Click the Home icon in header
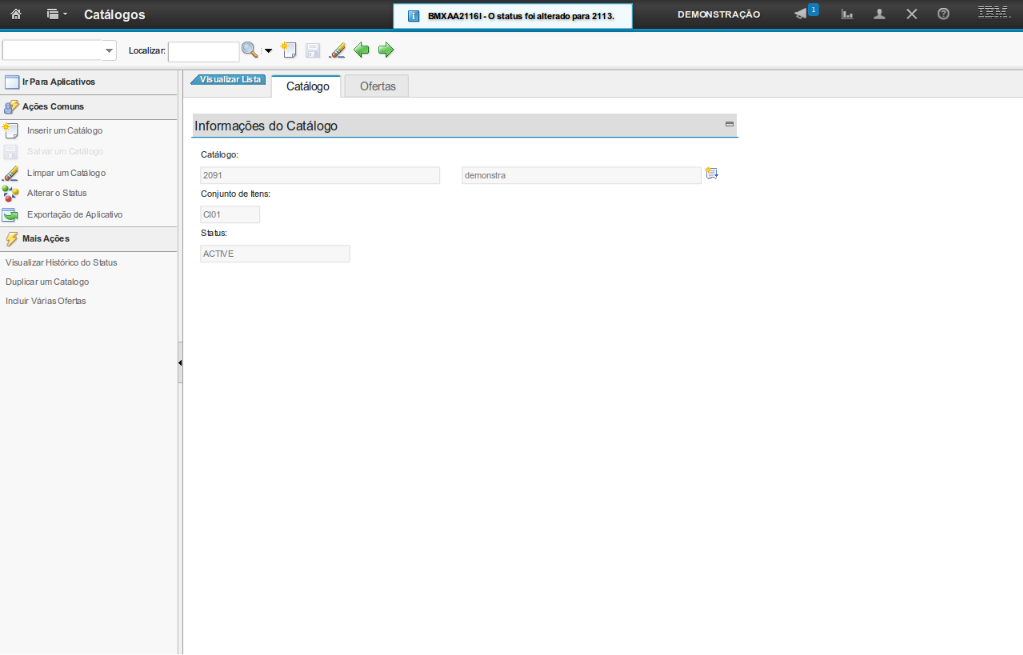Image resolution: width=1023 pixels, height=655 pixels. pos(16,14)
